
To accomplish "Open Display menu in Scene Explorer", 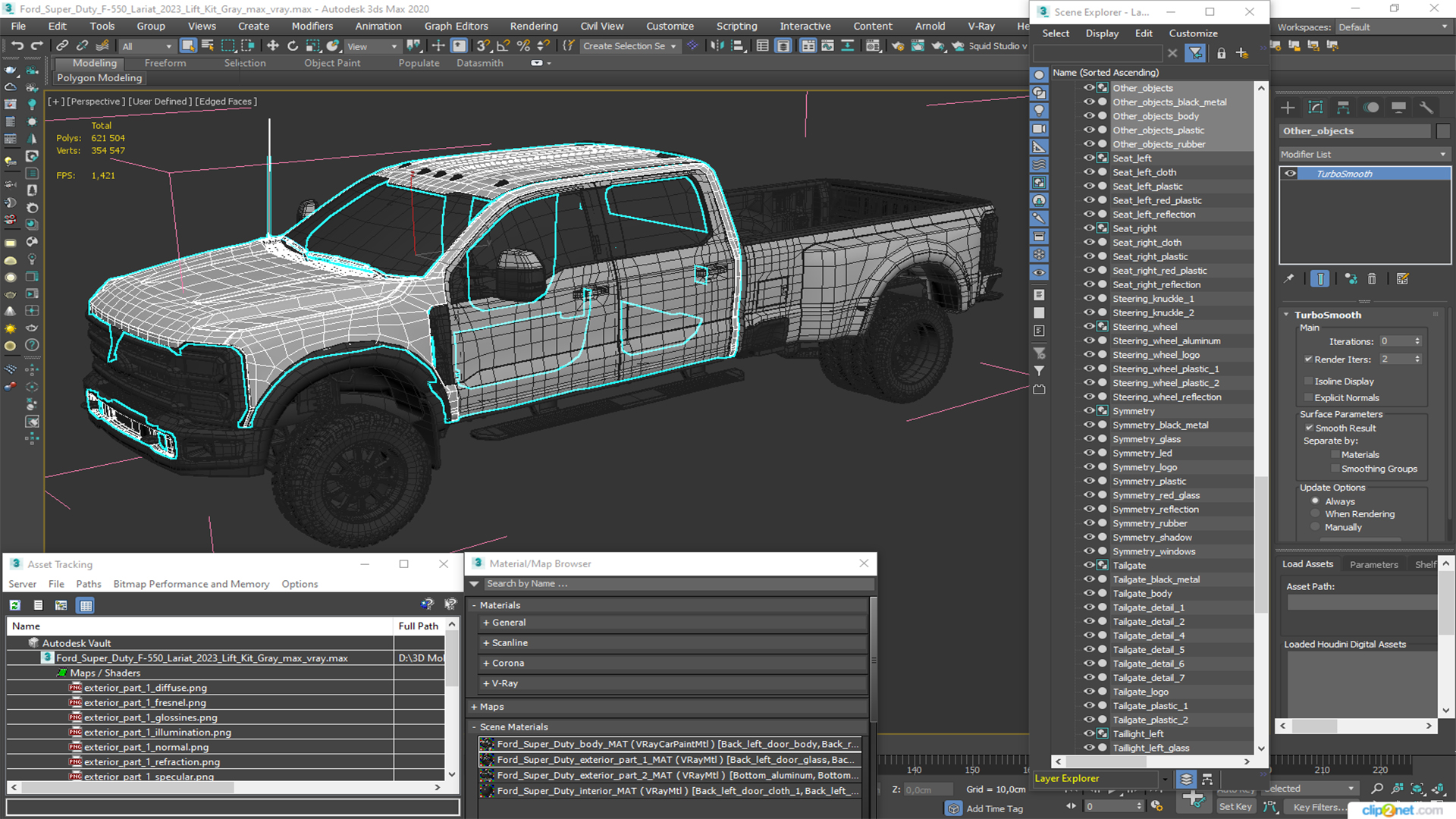I will (x=1102, y=33).
